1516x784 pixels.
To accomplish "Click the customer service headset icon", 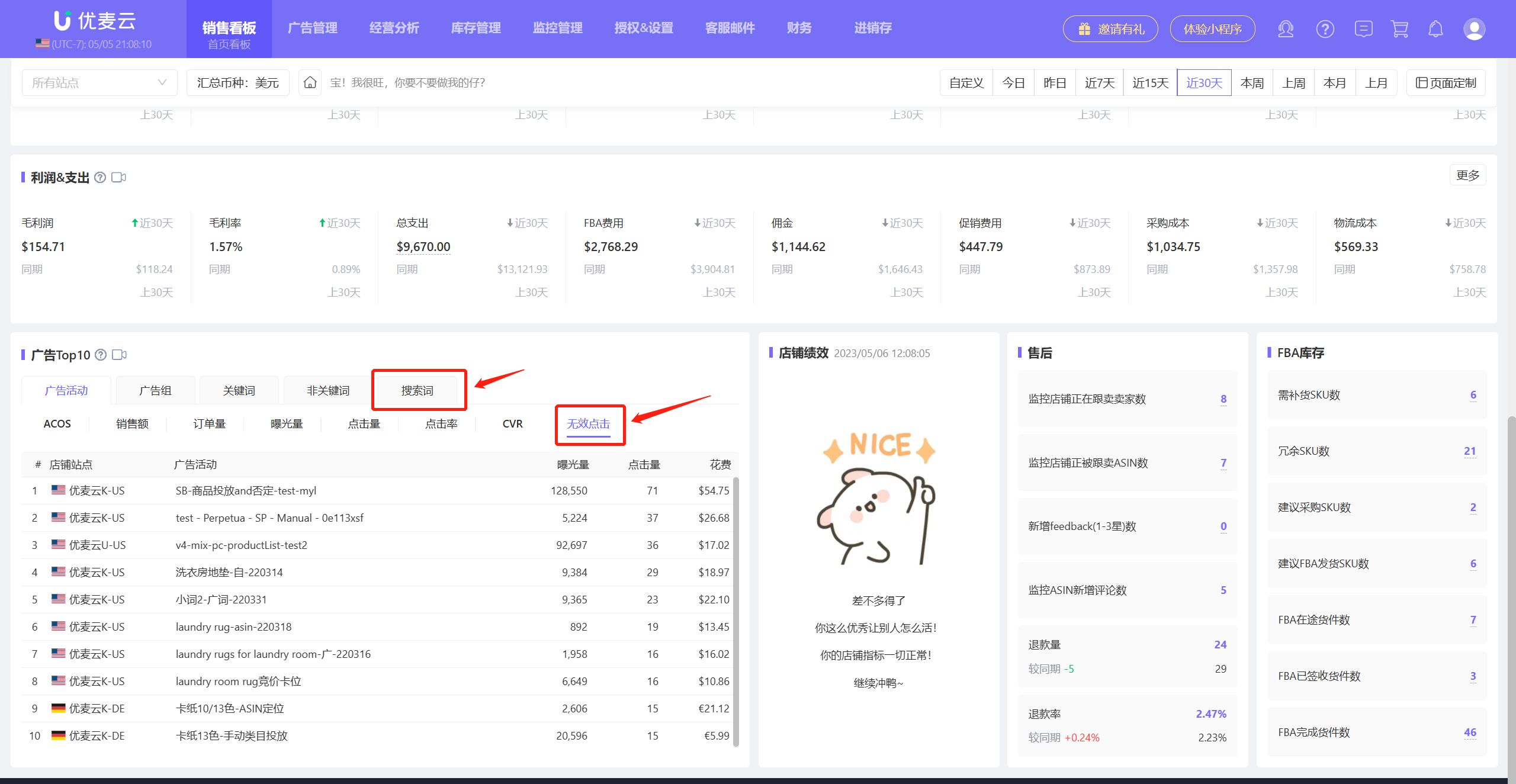I will [1286, 28].
